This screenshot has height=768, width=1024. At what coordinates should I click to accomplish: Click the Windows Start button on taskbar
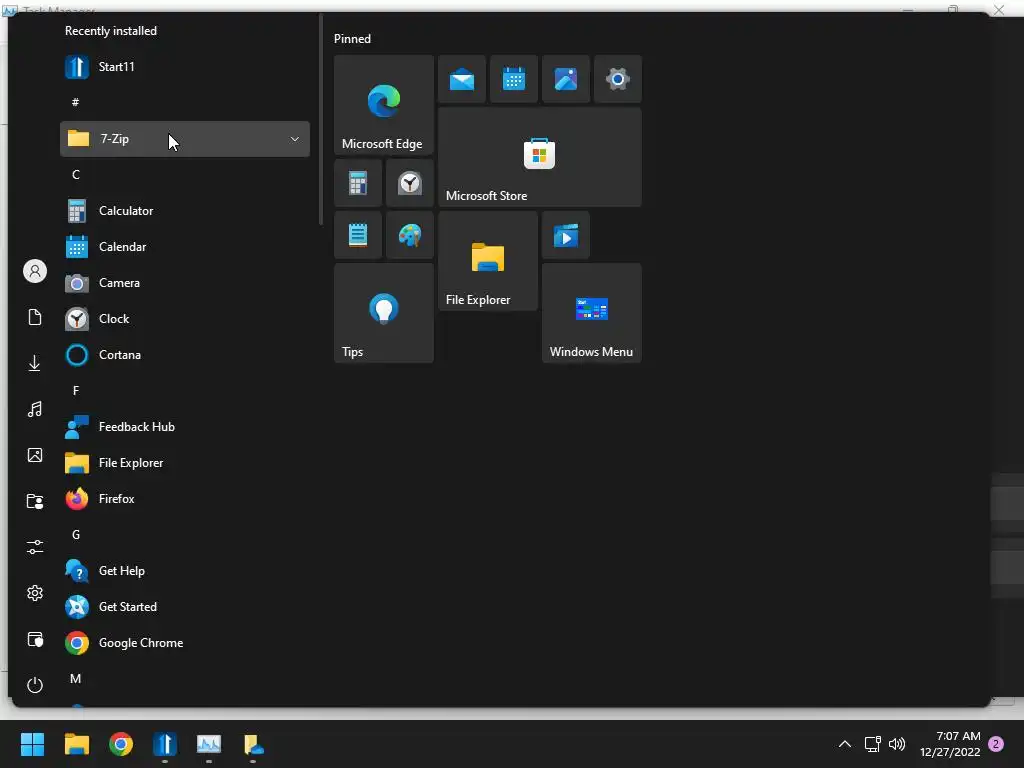pyautogui.click(x=32, y=744)
